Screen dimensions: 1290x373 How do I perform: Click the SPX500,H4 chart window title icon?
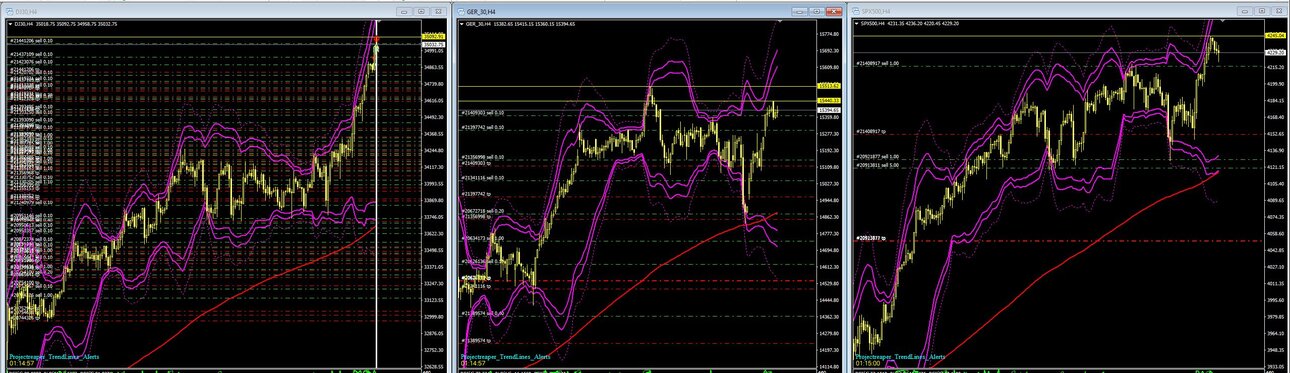coord(856,12)
